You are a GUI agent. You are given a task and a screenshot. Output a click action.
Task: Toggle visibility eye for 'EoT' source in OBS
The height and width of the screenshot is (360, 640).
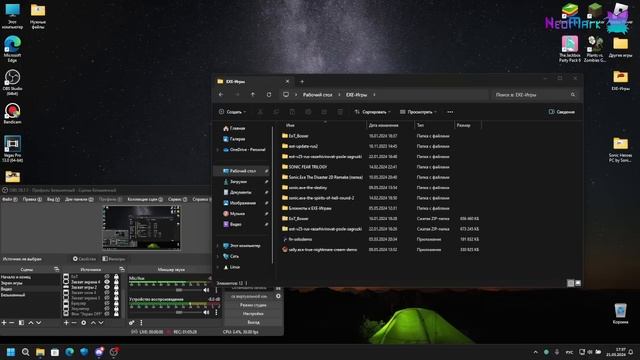(x=107, y=276)
